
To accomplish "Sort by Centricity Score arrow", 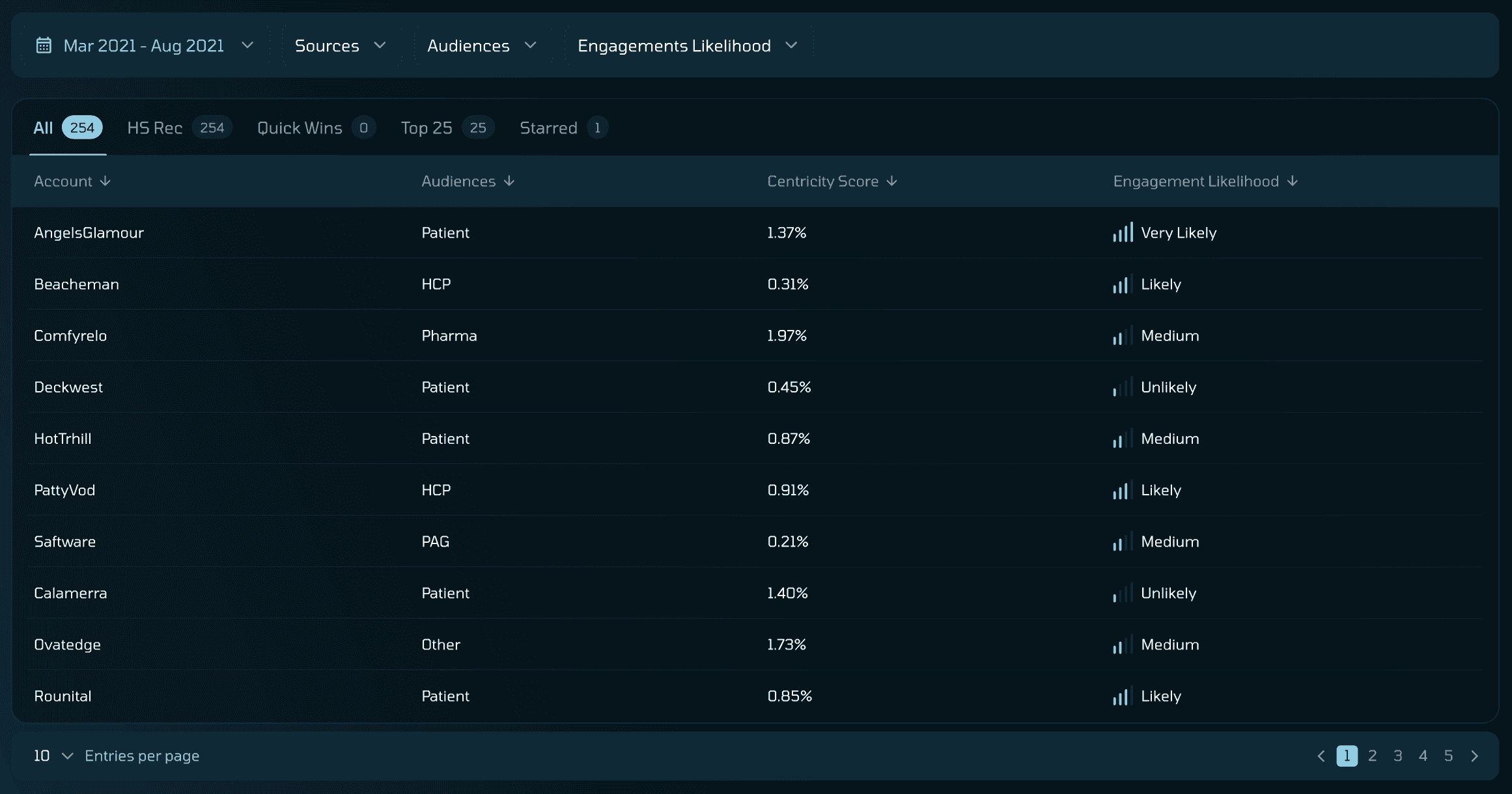I will (x=892, y=181).
